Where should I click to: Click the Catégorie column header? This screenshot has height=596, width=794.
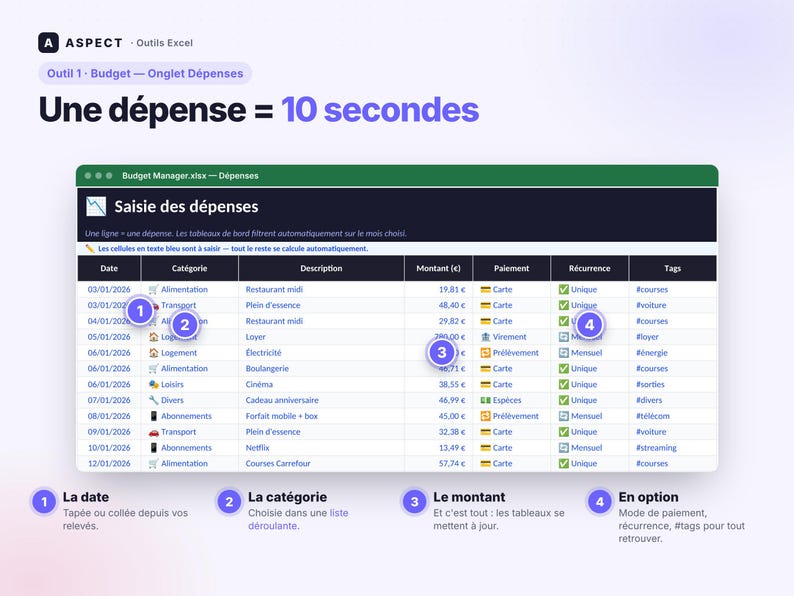point(189,268)
